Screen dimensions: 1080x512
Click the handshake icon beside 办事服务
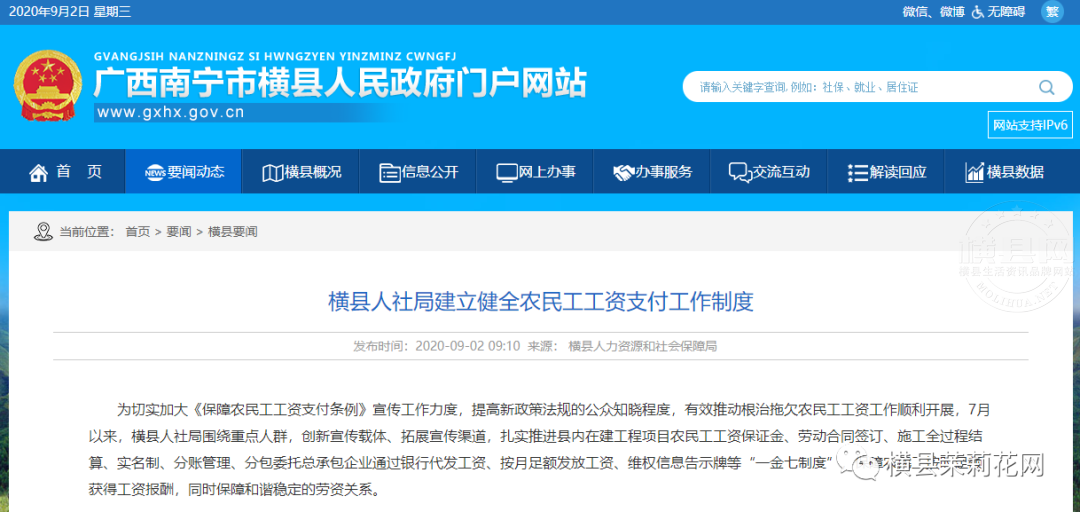pos(623,172)
